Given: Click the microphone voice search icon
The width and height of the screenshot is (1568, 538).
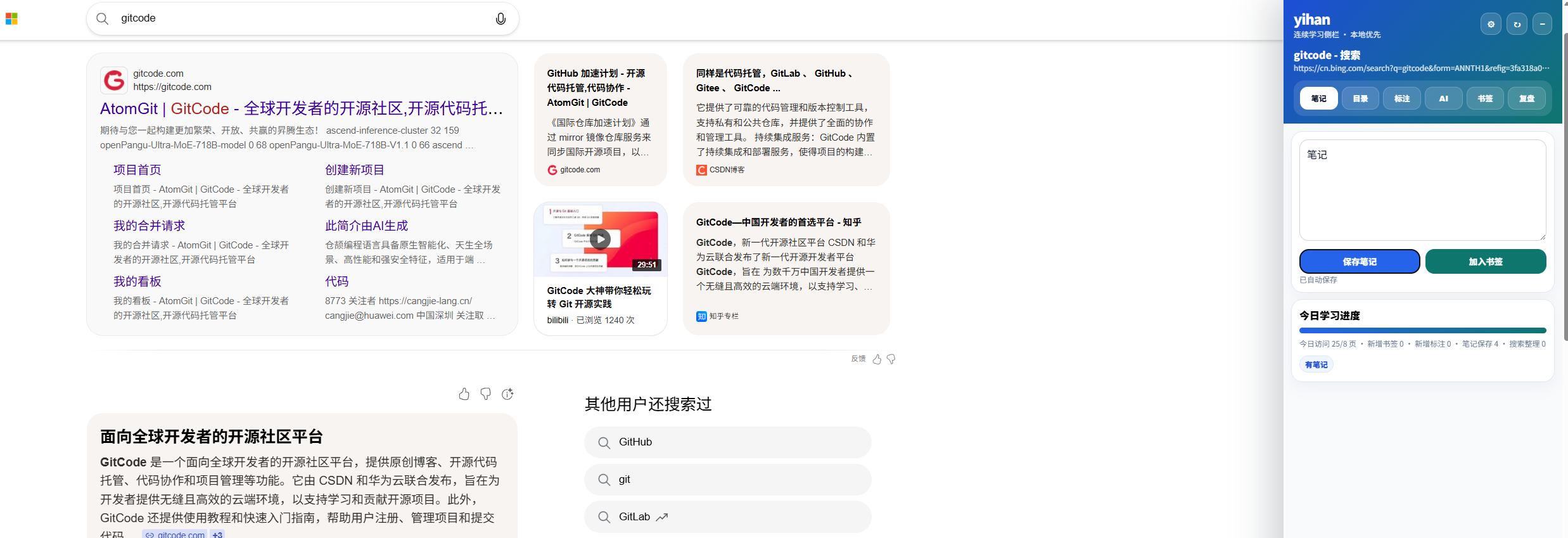Looking at the screenshot, I should click(x=500, y=19).
